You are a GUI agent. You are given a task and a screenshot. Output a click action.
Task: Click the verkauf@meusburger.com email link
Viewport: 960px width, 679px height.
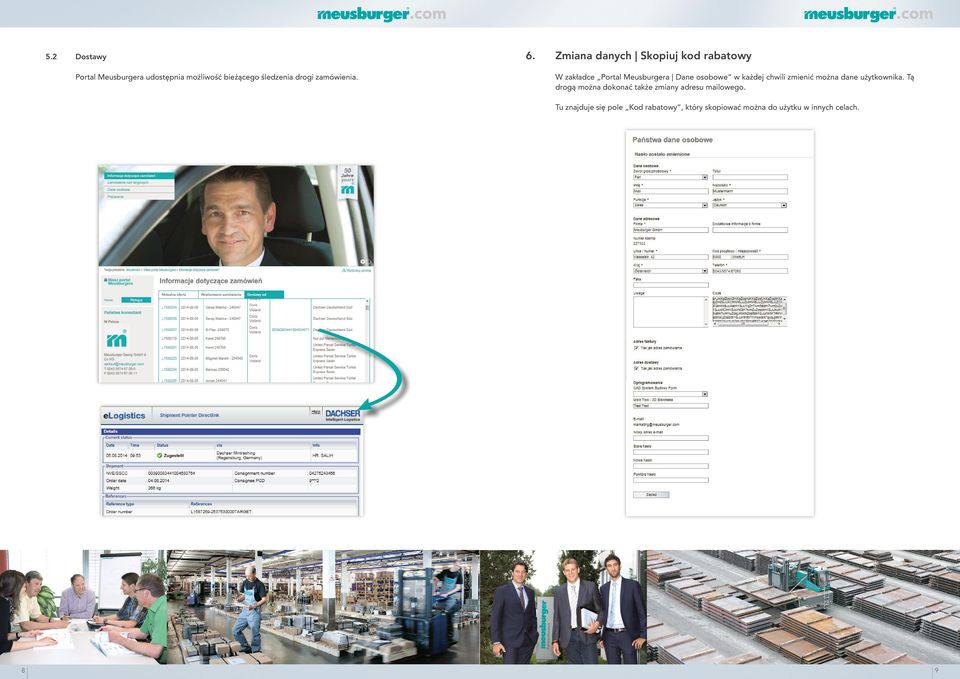124,364
